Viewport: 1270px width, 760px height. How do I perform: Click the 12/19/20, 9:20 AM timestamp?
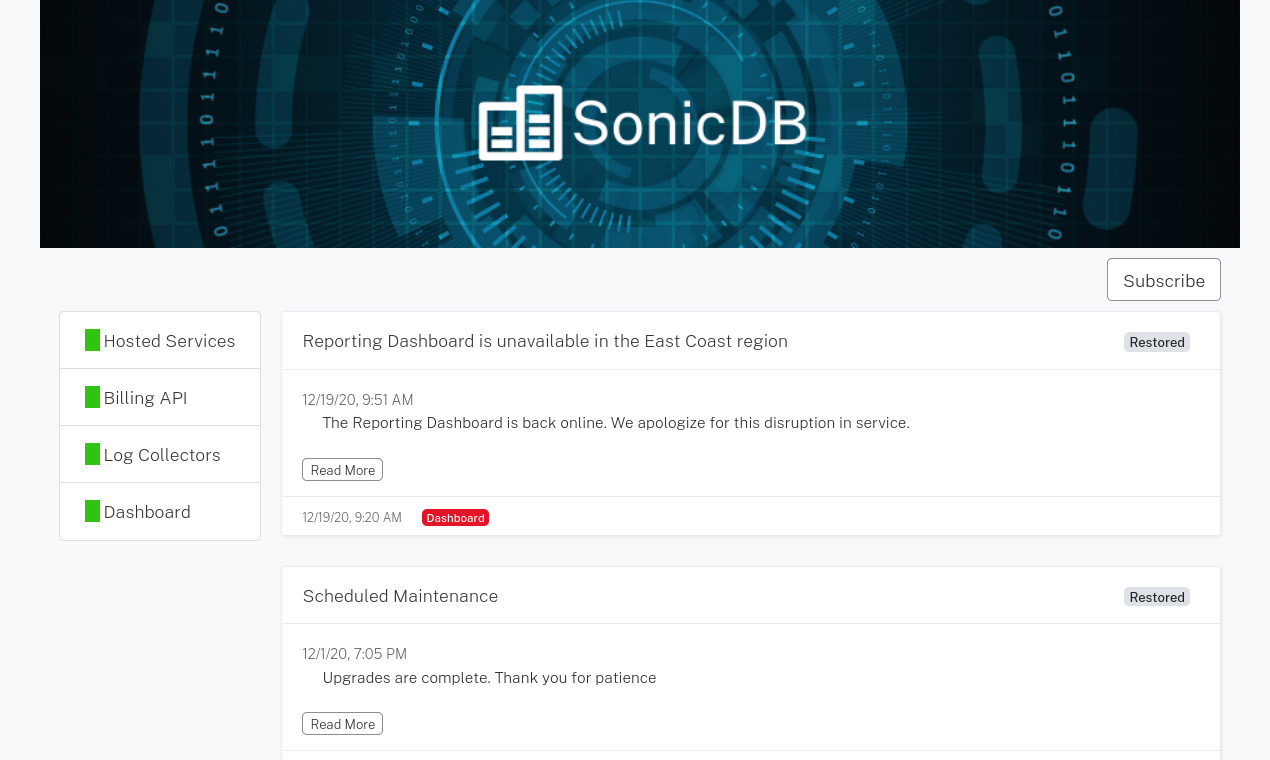point(352,517)
